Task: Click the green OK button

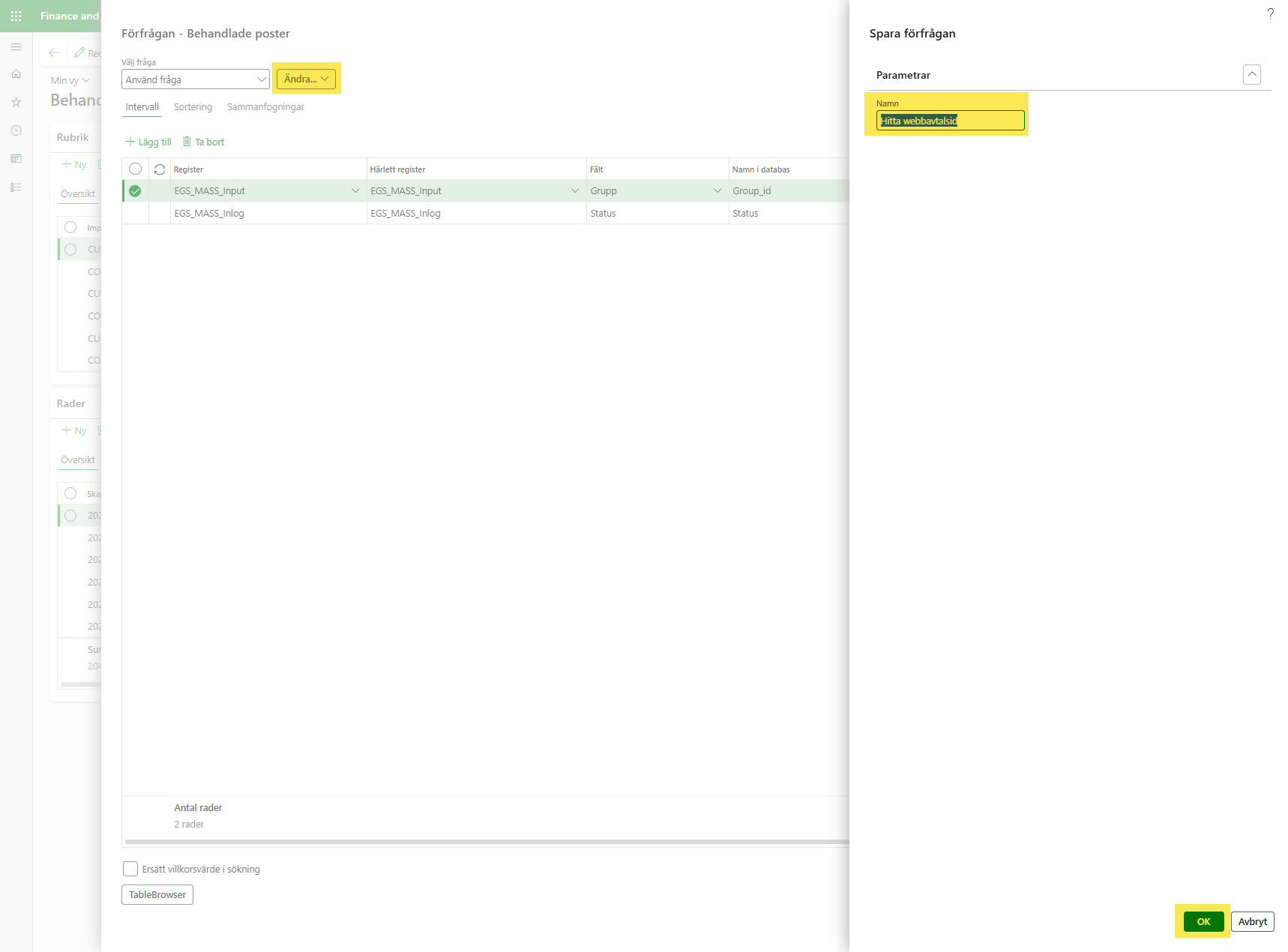Action: click(1203, 921)
